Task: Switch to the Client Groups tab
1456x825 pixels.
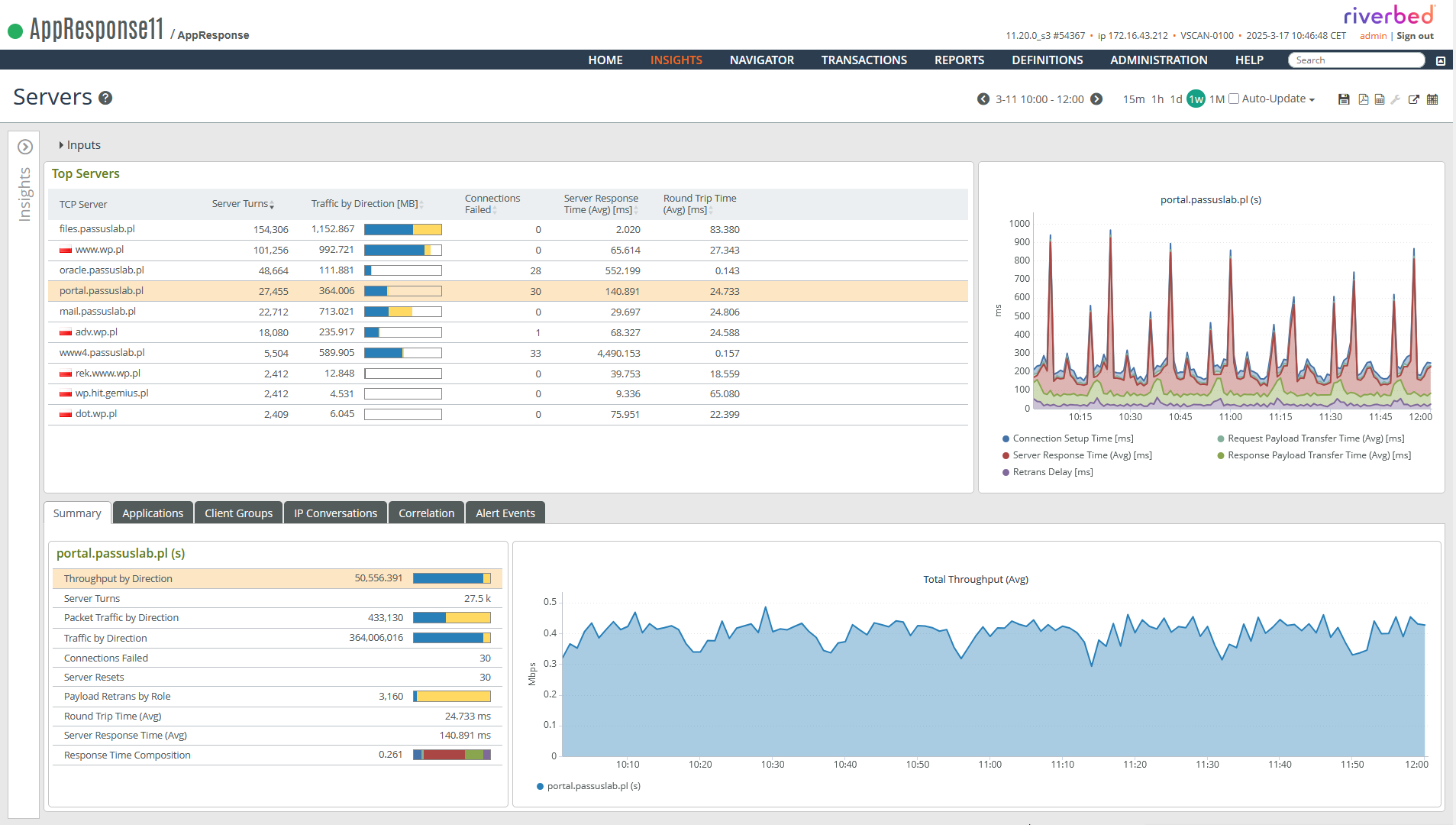Action: click(238, 513)
